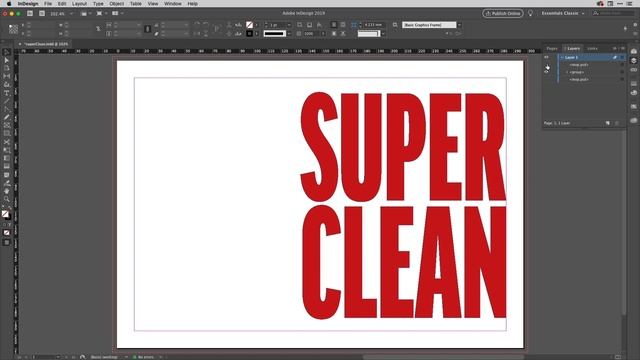Select the Selection tool
Screen dimensions: 640x360
(7, 52)
